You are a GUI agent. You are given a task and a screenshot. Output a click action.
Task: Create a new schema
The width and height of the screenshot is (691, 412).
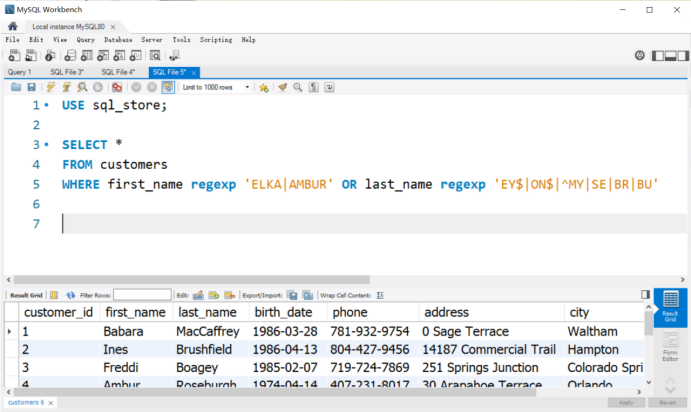coord(70,56)
